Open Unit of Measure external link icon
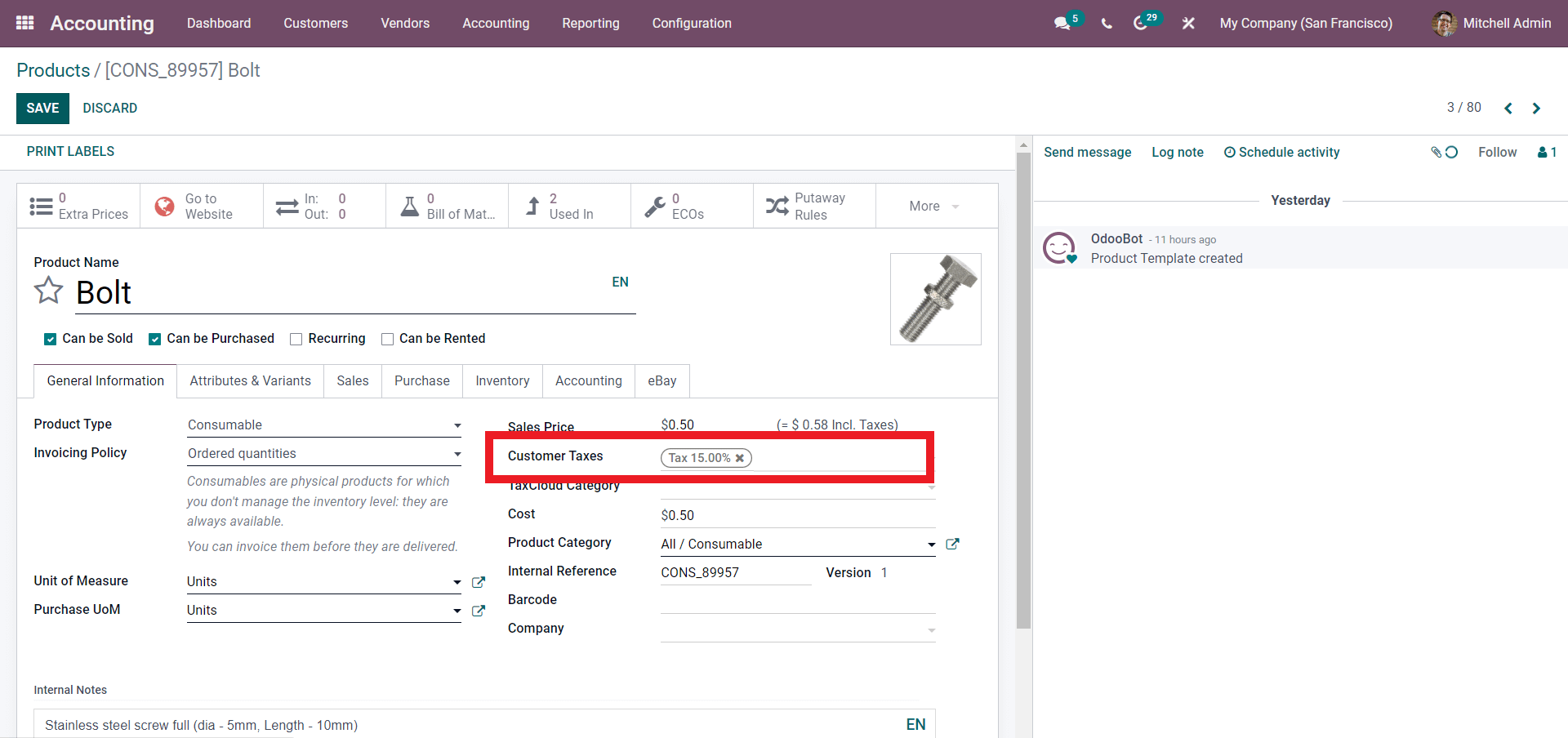 coord(479,582)
